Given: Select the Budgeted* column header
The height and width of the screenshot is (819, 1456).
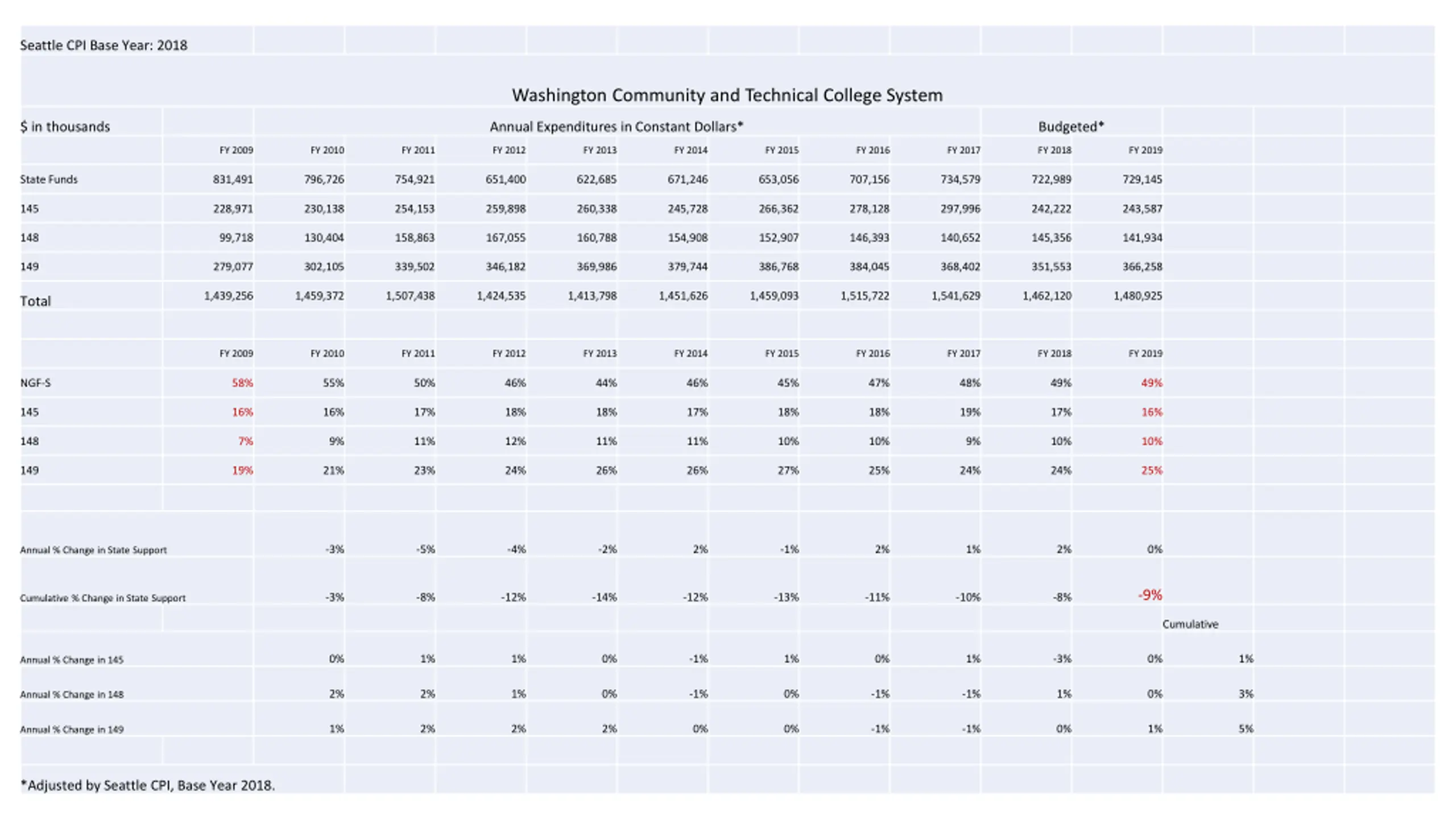Looking at the screenshot, I should [1071, 126].
